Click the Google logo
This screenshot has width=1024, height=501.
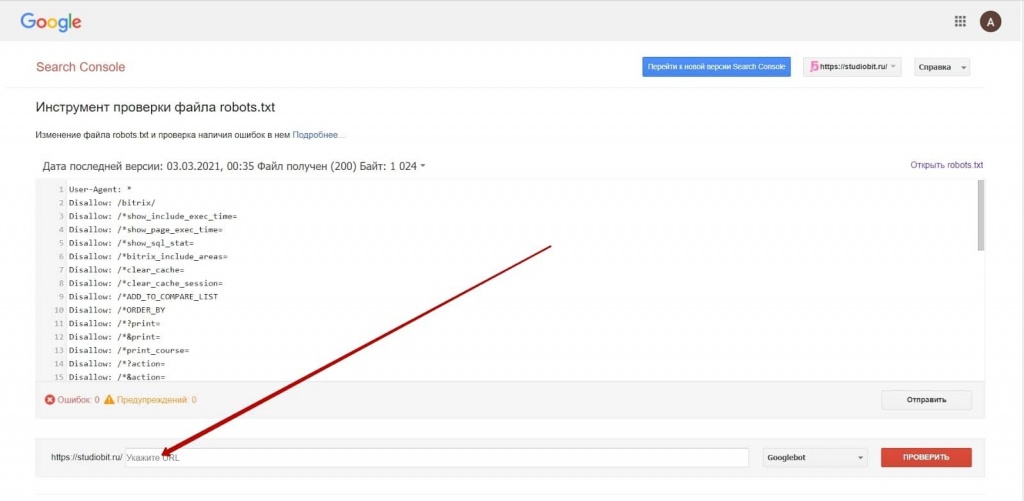[x=51, y=22]
